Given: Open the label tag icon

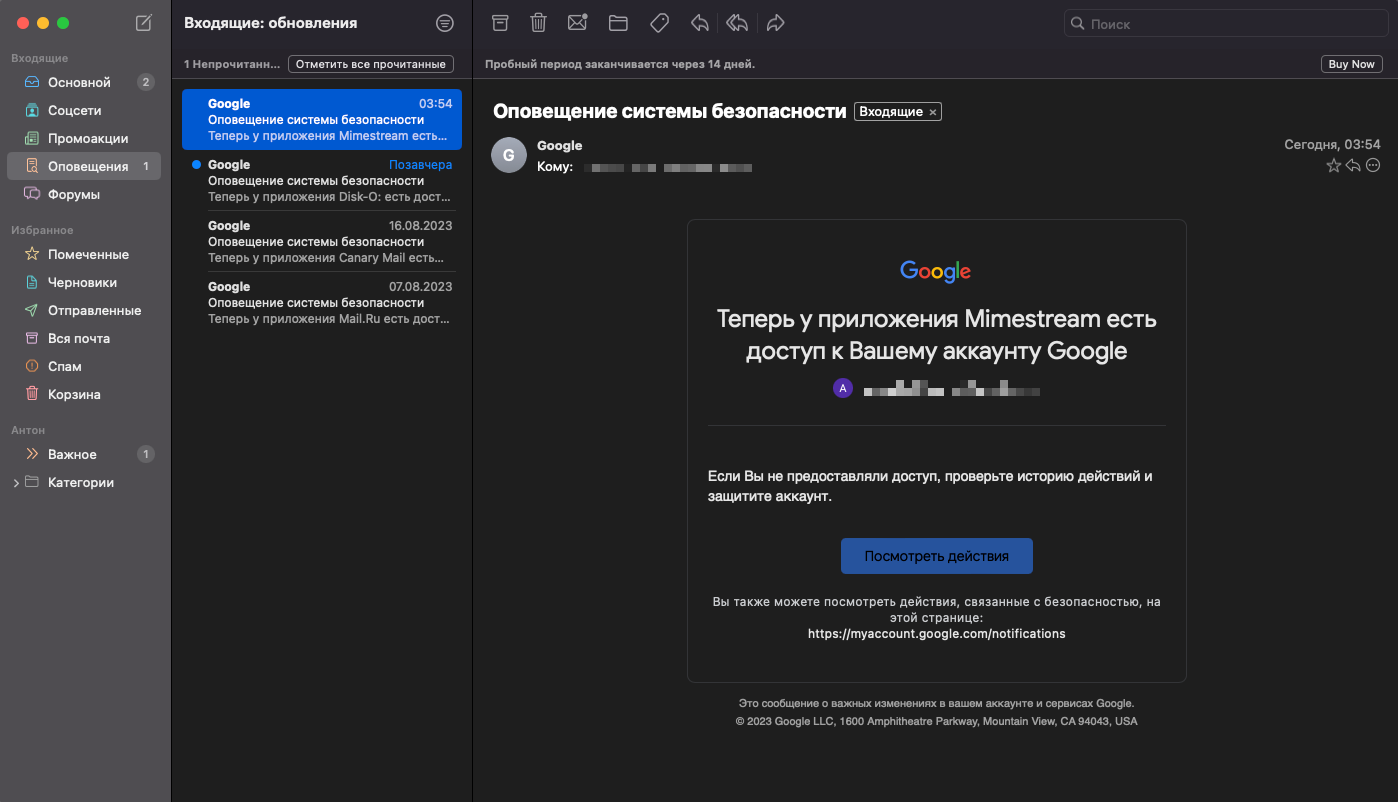Looking at the screenshot, I should 659,23.
